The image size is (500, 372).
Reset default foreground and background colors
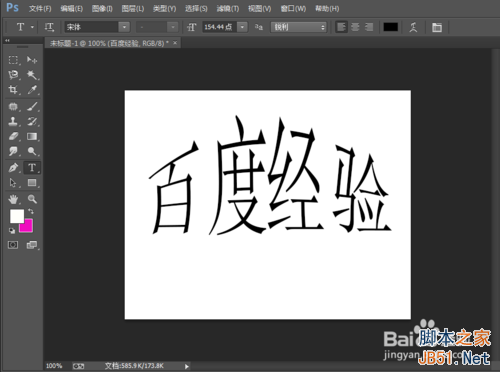12,231
